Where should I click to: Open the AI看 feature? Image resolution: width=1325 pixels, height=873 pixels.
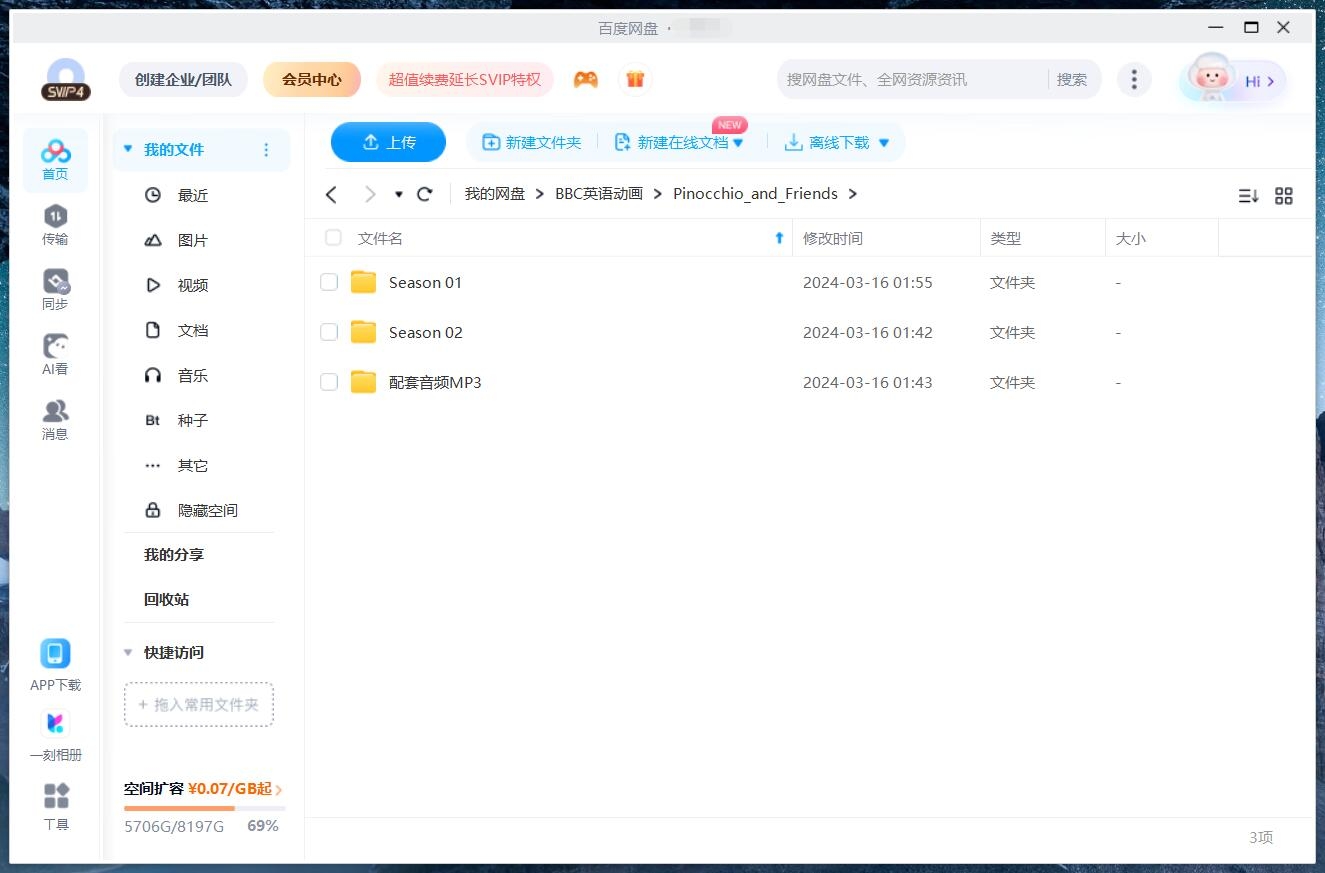[x=55, y=352]
